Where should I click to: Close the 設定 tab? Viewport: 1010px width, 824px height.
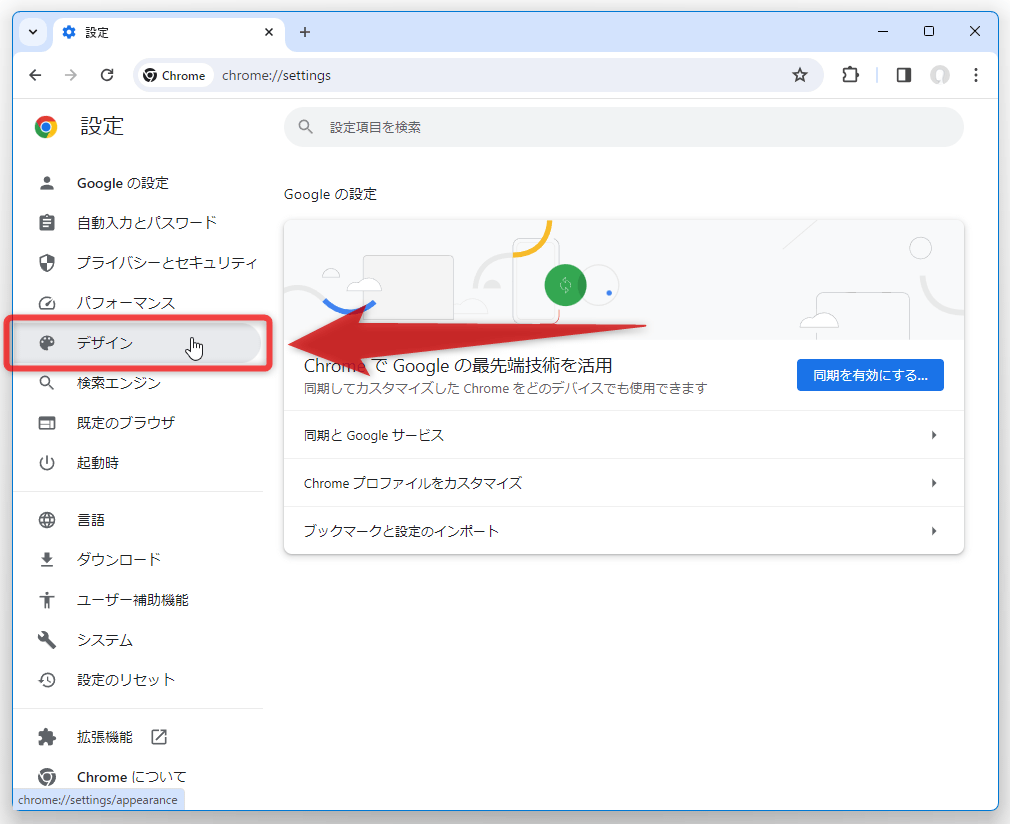click(269, 32)
